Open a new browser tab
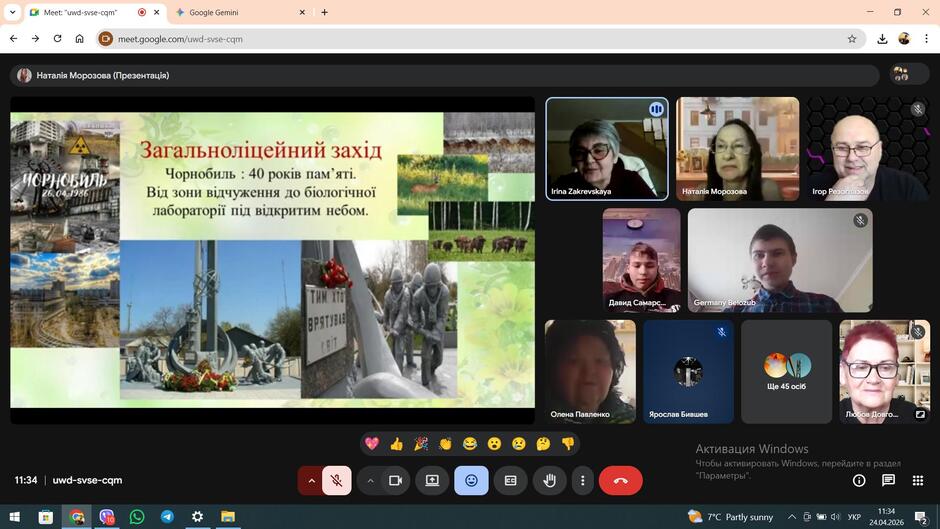 click(x=324, y=12)
